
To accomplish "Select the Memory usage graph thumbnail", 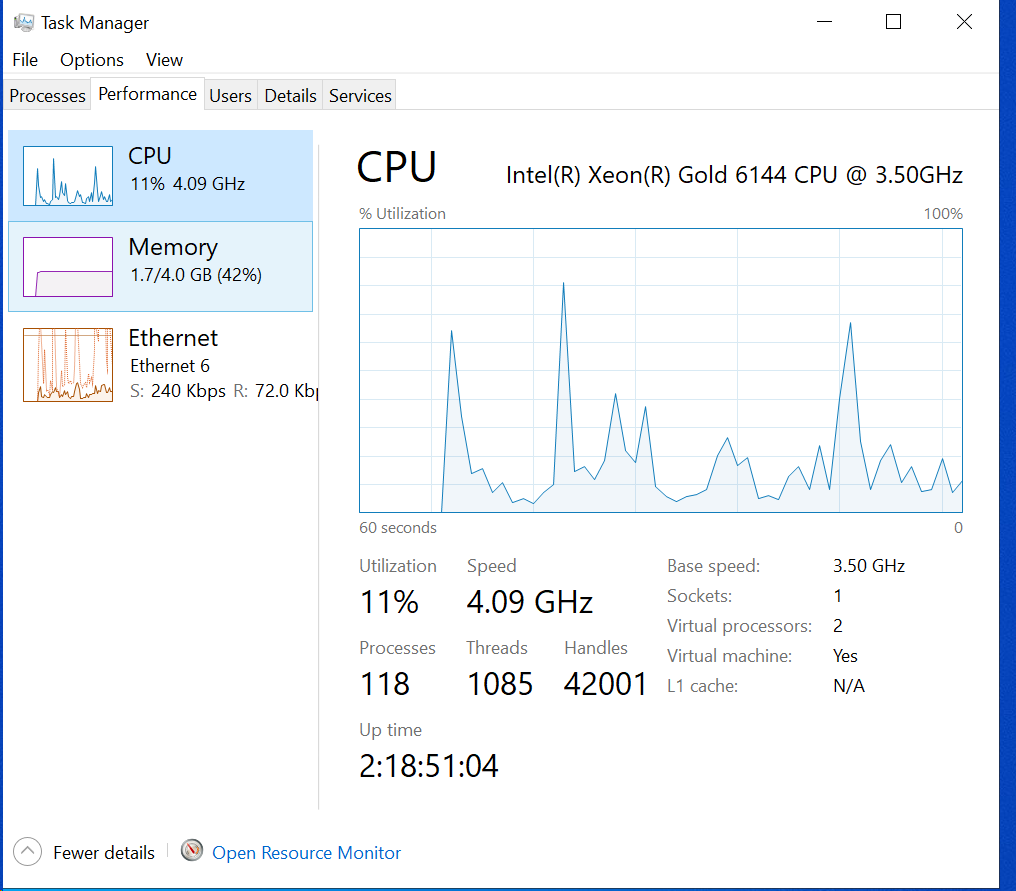I will 68,267.
